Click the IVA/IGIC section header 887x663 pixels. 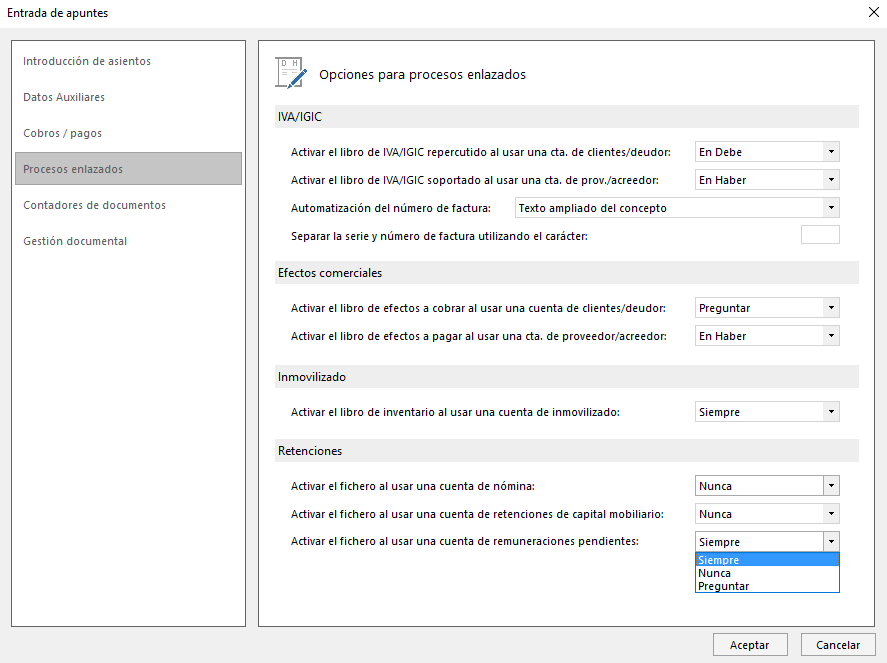567,117
